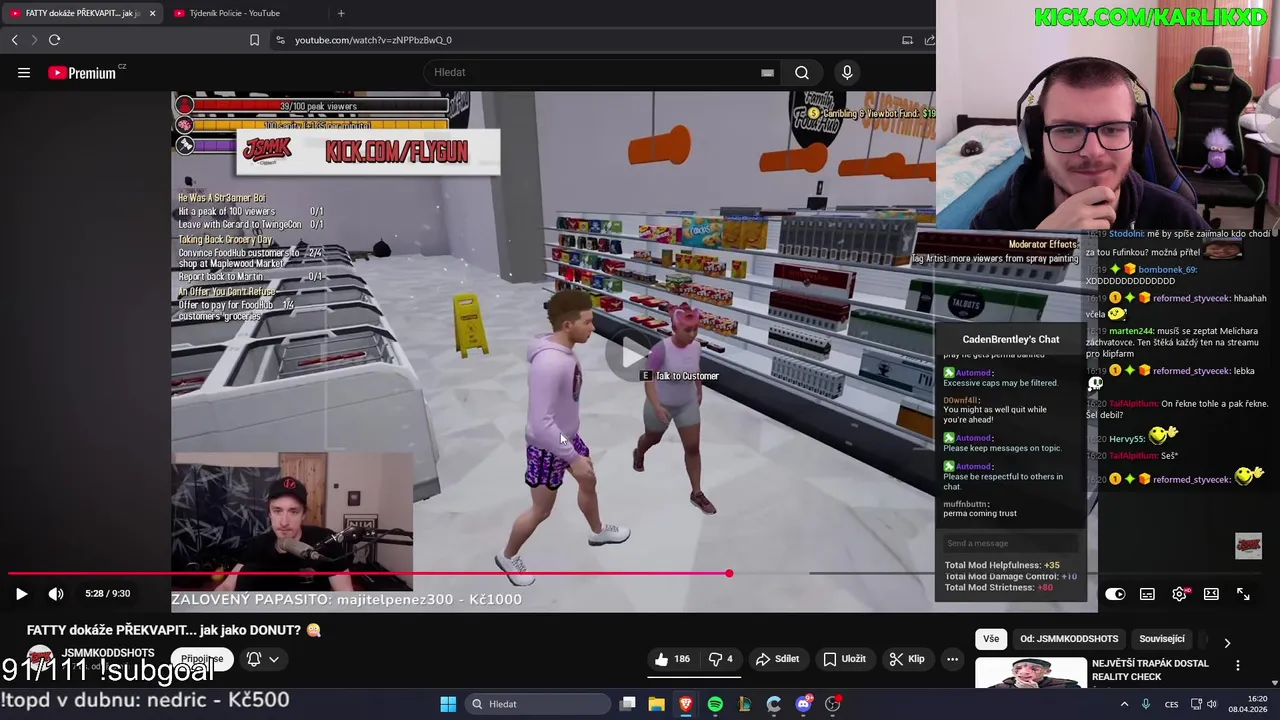
Task: Open File Explorer from taskbar
Action: click(x=656, y=704)
